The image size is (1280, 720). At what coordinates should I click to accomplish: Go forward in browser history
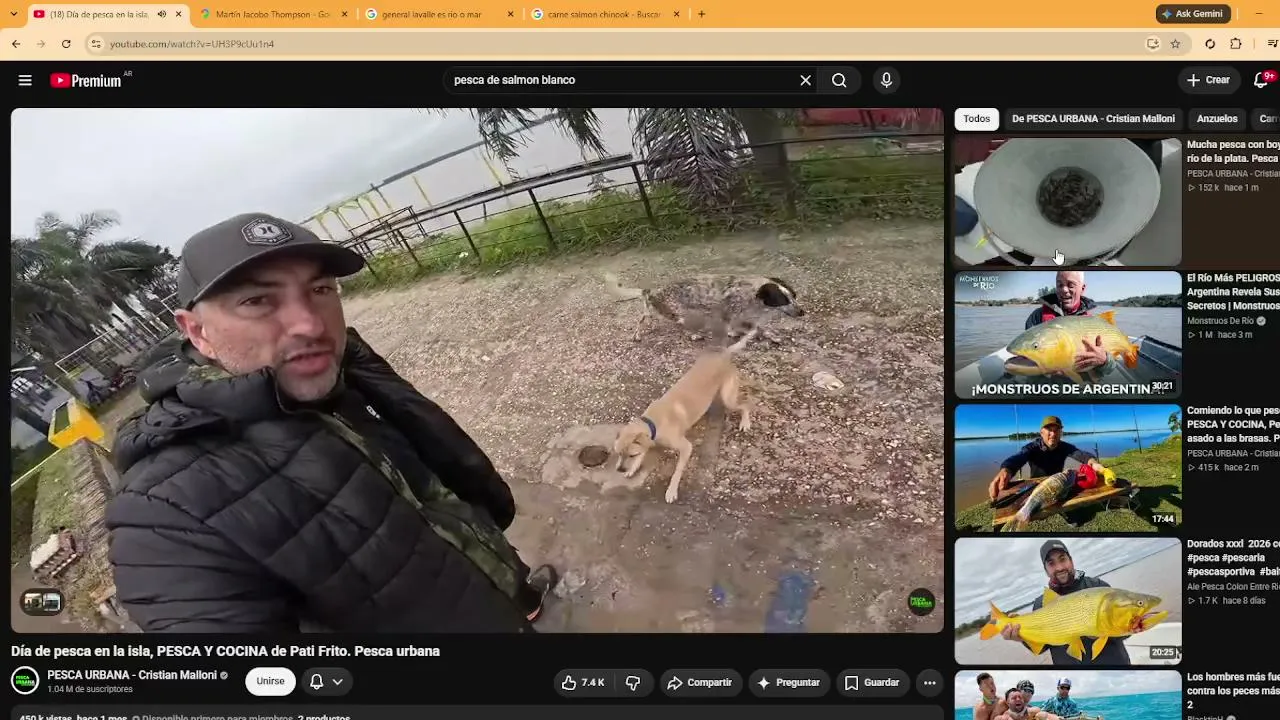pyautogui.click(x=41, y=44)
